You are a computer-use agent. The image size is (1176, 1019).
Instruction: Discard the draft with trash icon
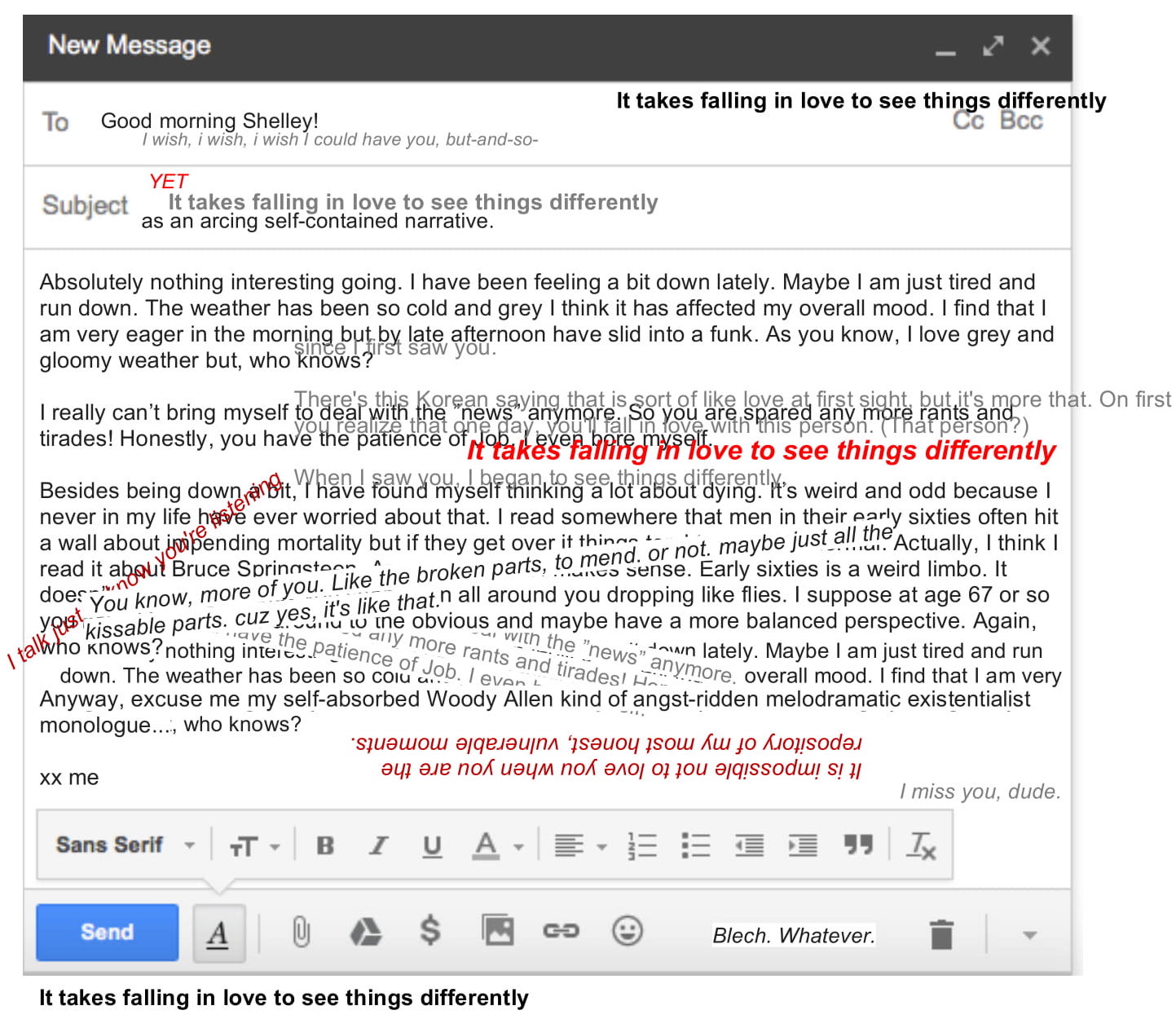[x=941, y=933]
